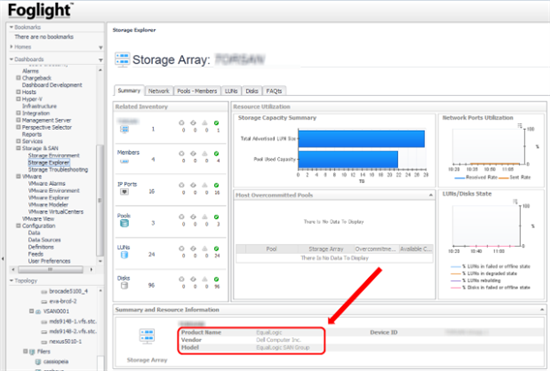This screenshot has height=371, width=550.
Task: Open the Homes section dropdown arrow
Action: (x=101, y=47)
